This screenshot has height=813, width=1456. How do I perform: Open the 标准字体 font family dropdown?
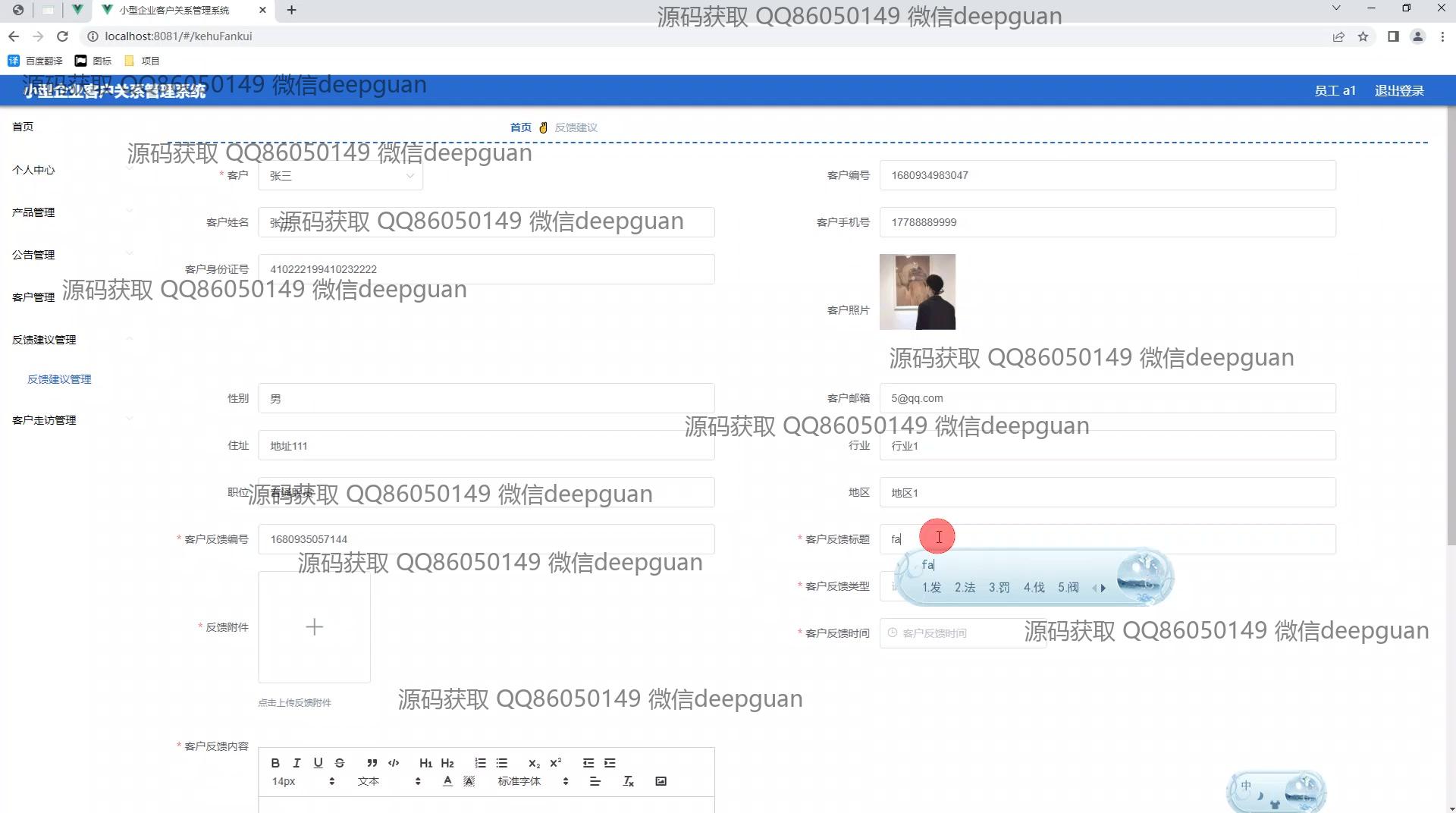532,781
